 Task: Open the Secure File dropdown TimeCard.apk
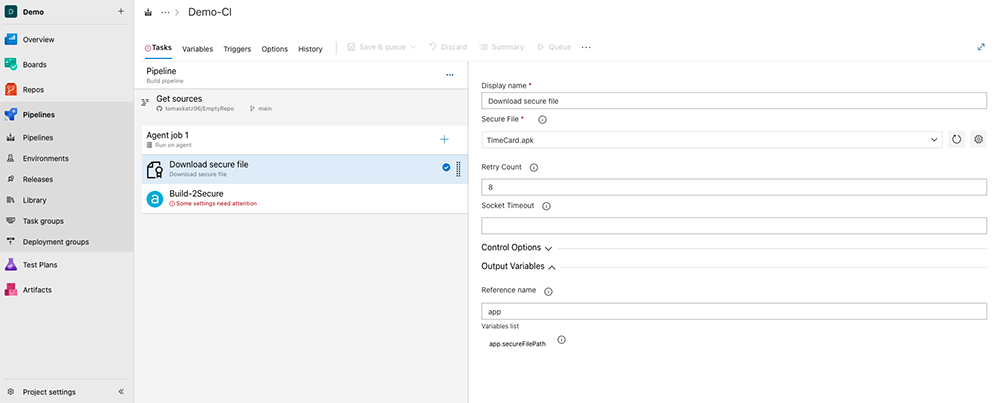point(711,140)
